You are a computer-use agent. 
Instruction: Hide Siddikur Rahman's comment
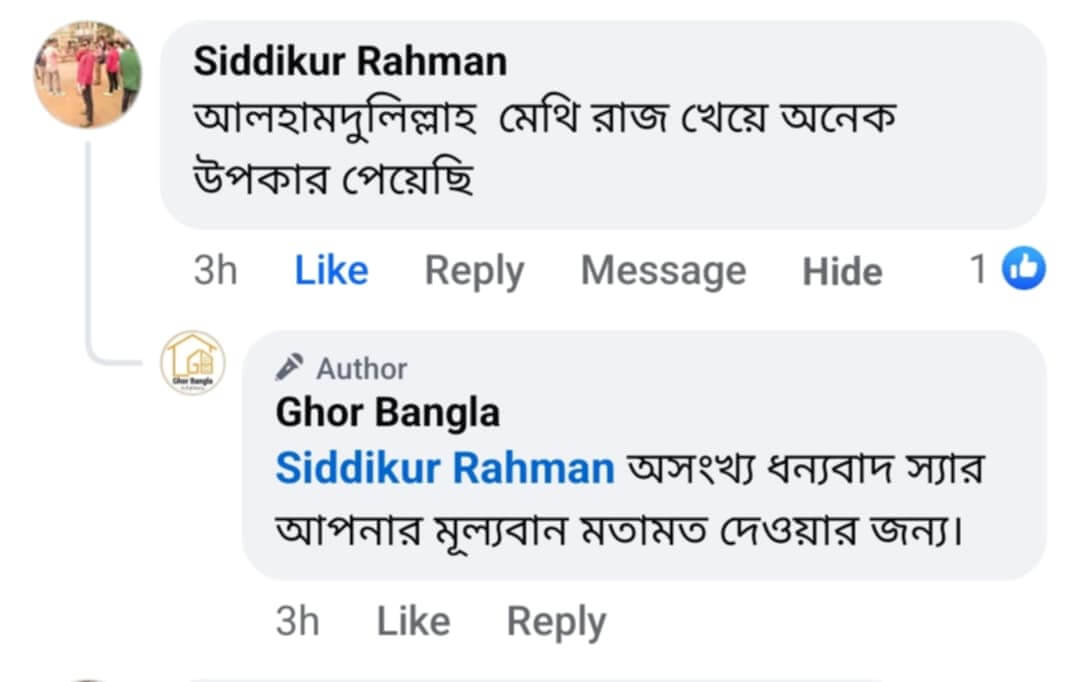[842, 271]
